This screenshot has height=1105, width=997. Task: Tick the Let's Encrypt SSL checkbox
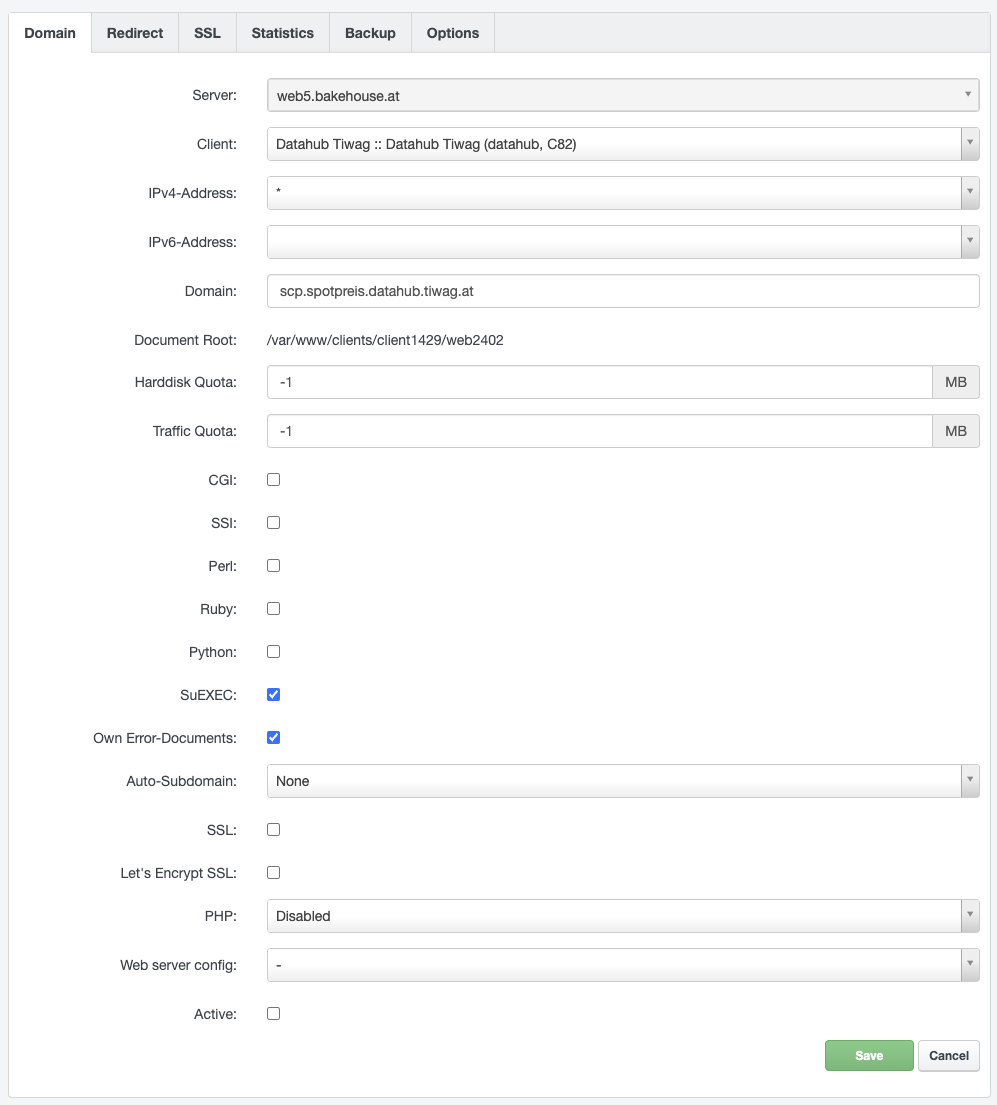274,873
